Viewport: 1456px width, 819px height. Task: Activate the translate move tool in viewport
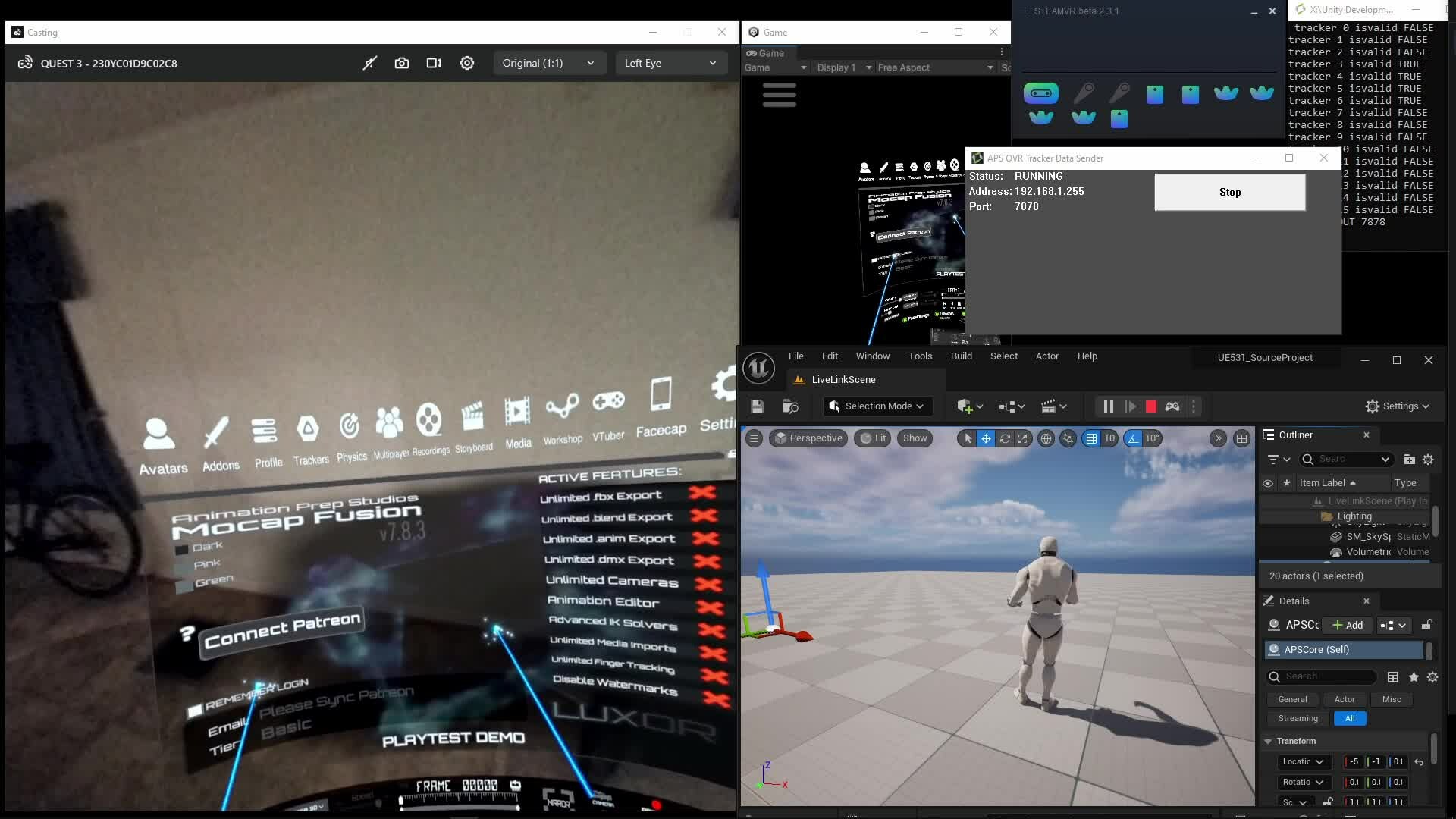pyautogui.click(x=986, y=438)
